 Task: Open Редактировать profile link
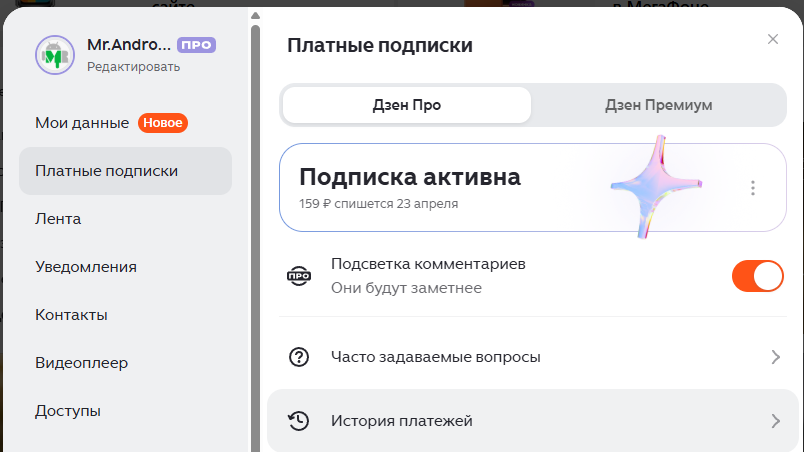(133, 67)
